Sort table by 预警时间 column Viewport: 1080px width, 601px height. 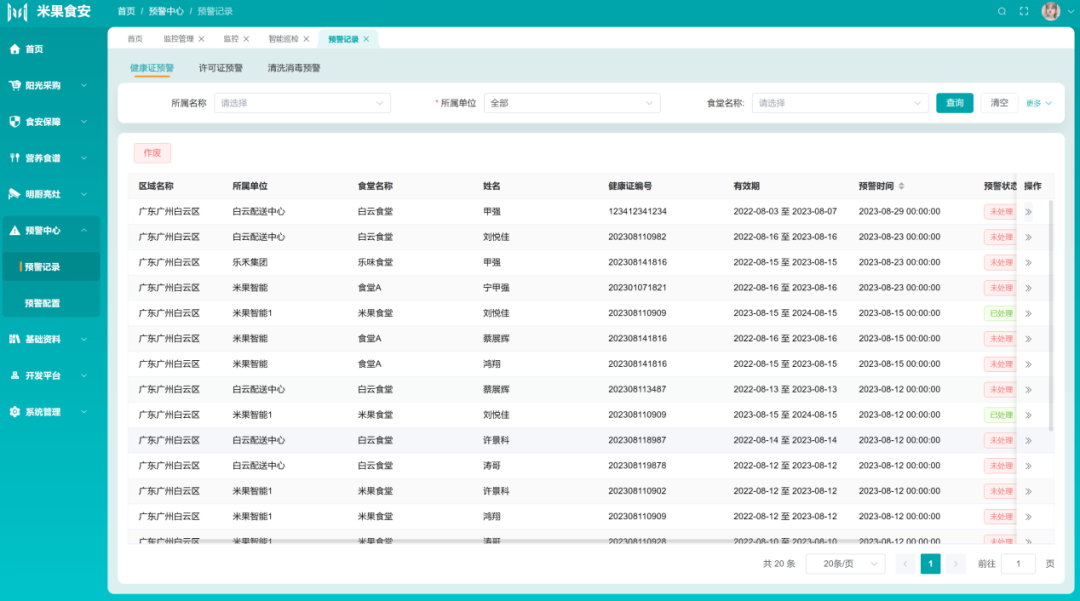pos(902,186)
